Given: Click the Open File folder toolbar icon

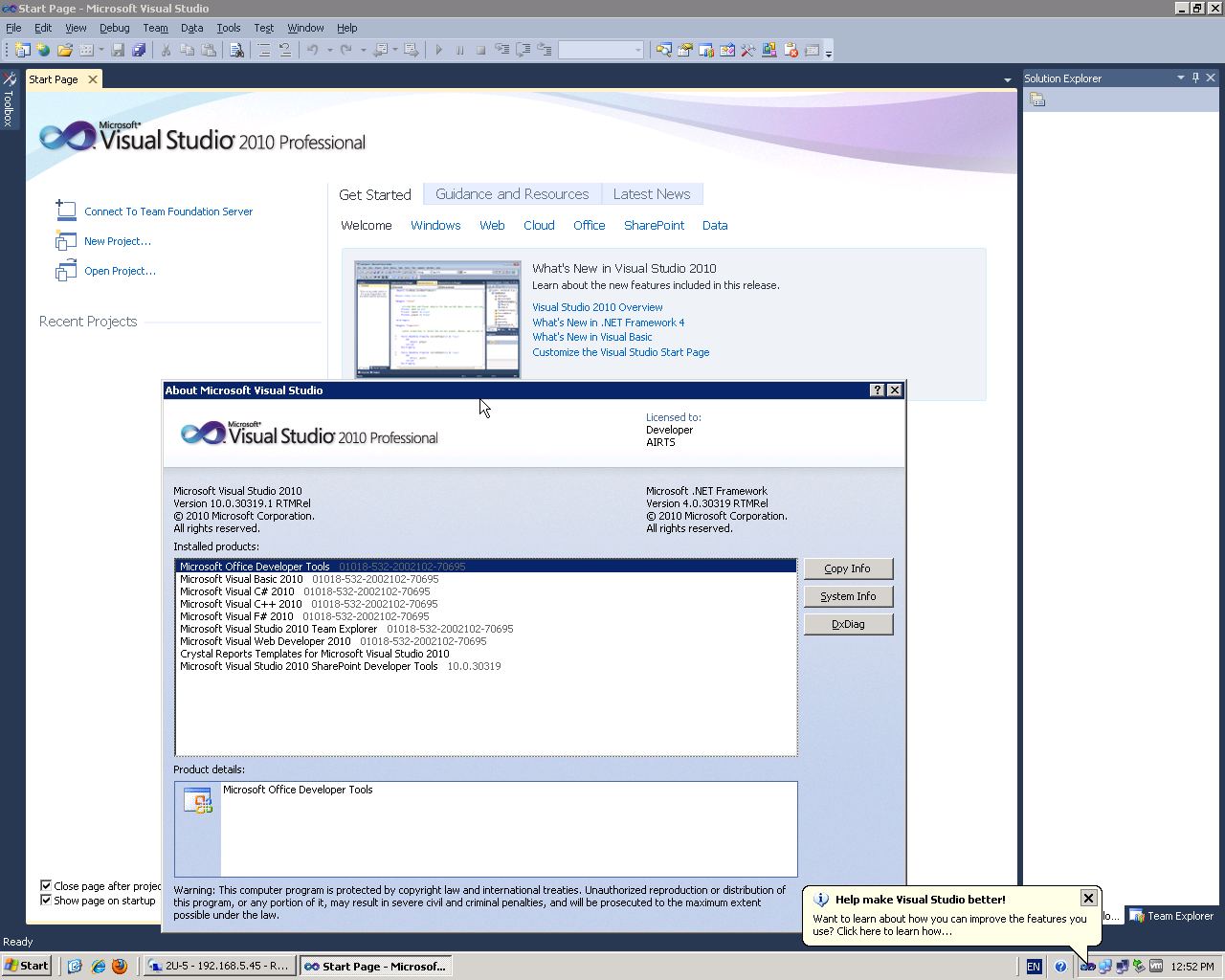Looking at the screenshot, I should click(x=65, y=50).
